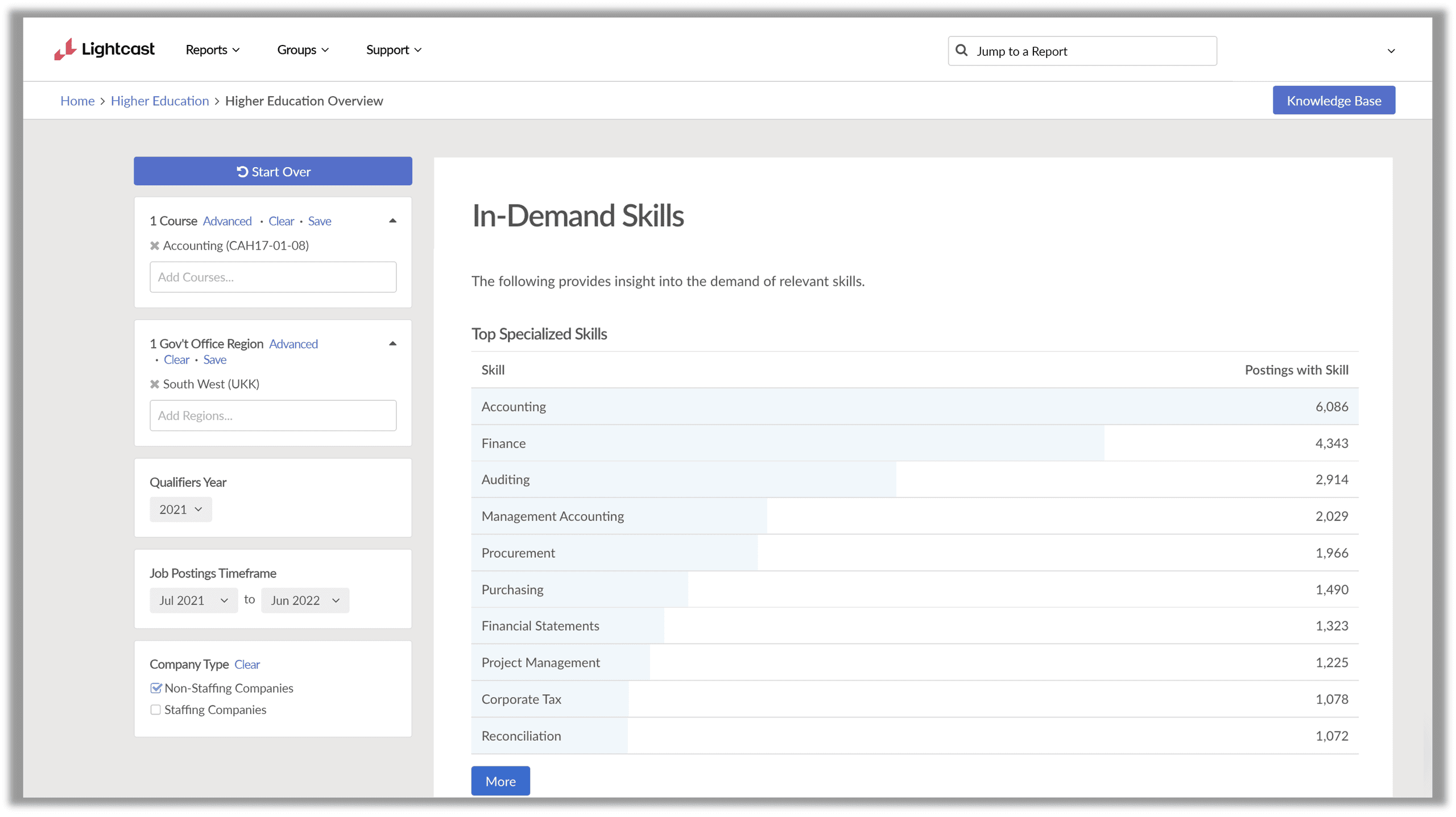Viewport: 1456px width, 817px height.
Task: Enable Staffing Companies
Action: [x=156, y=709]
